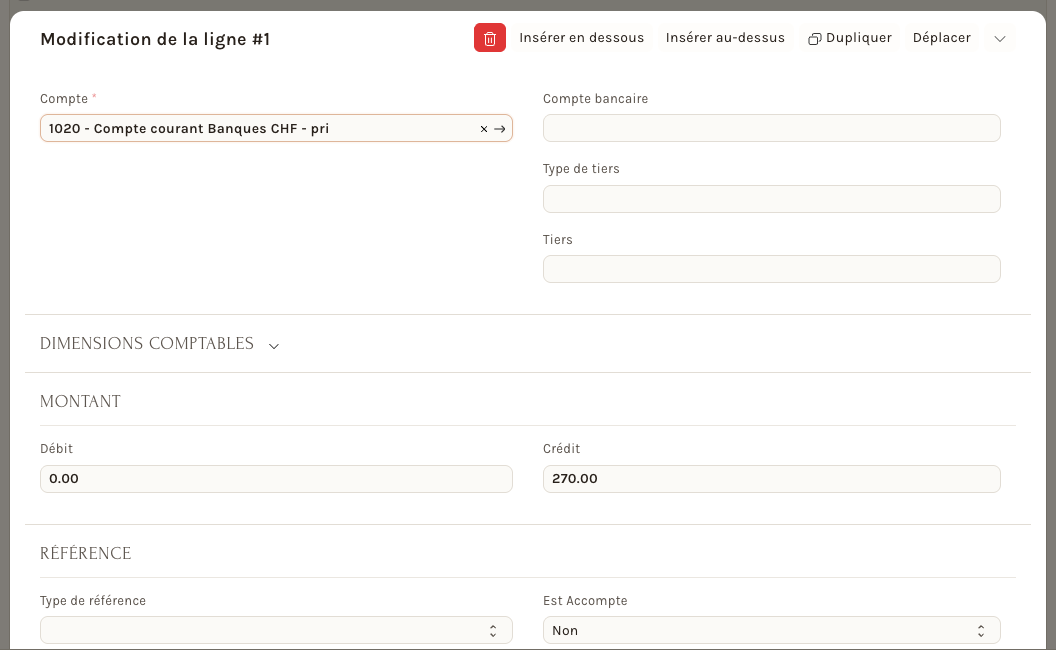The width and height of the screenshot is (1056, 650).
Task: Click the Débit amount field
Action: click(276, 479)
